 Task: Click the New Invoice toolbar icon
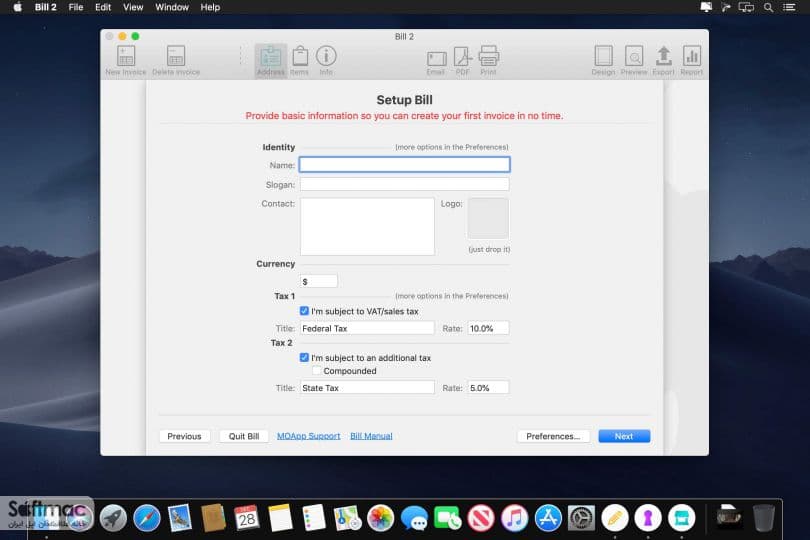126,60
